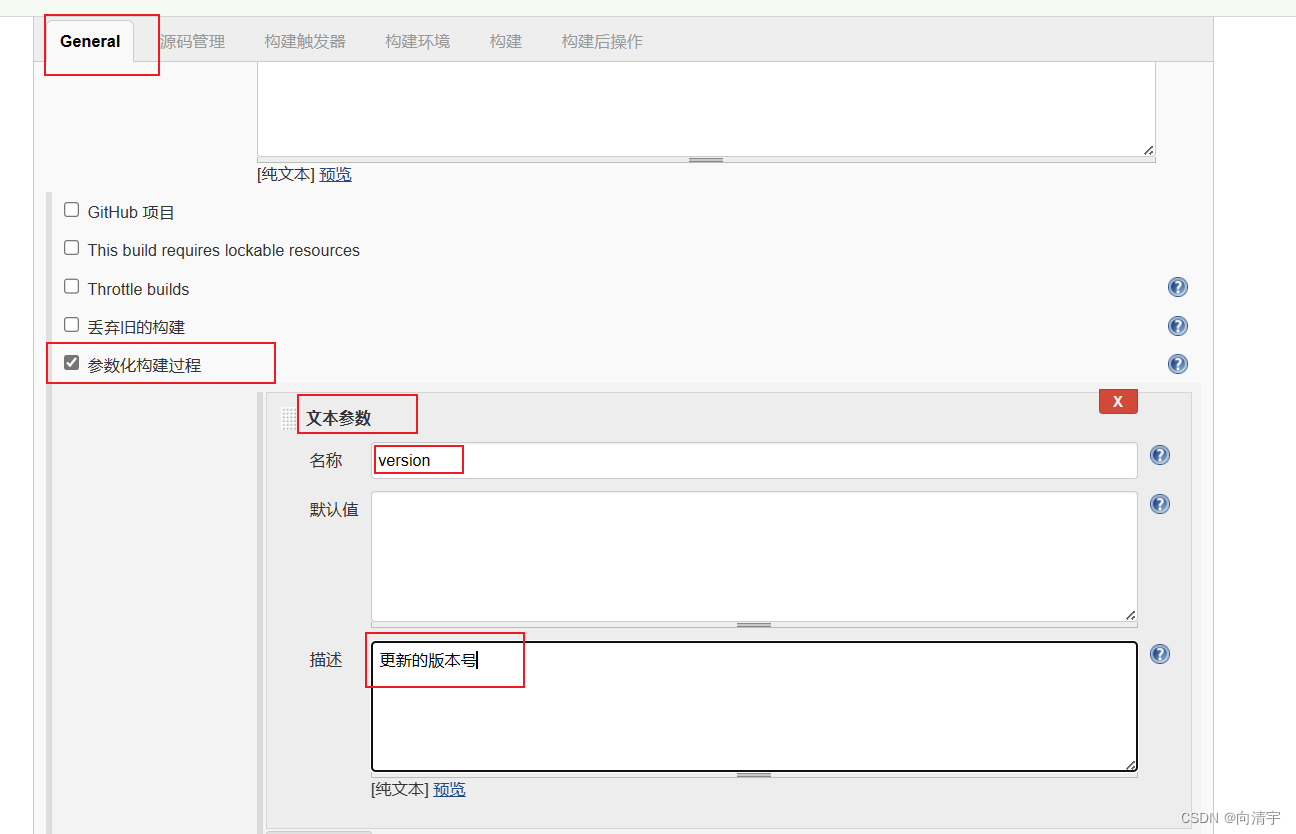
Task: Grab the 文本参数 drag handle
Action: [x=288, y=418]
